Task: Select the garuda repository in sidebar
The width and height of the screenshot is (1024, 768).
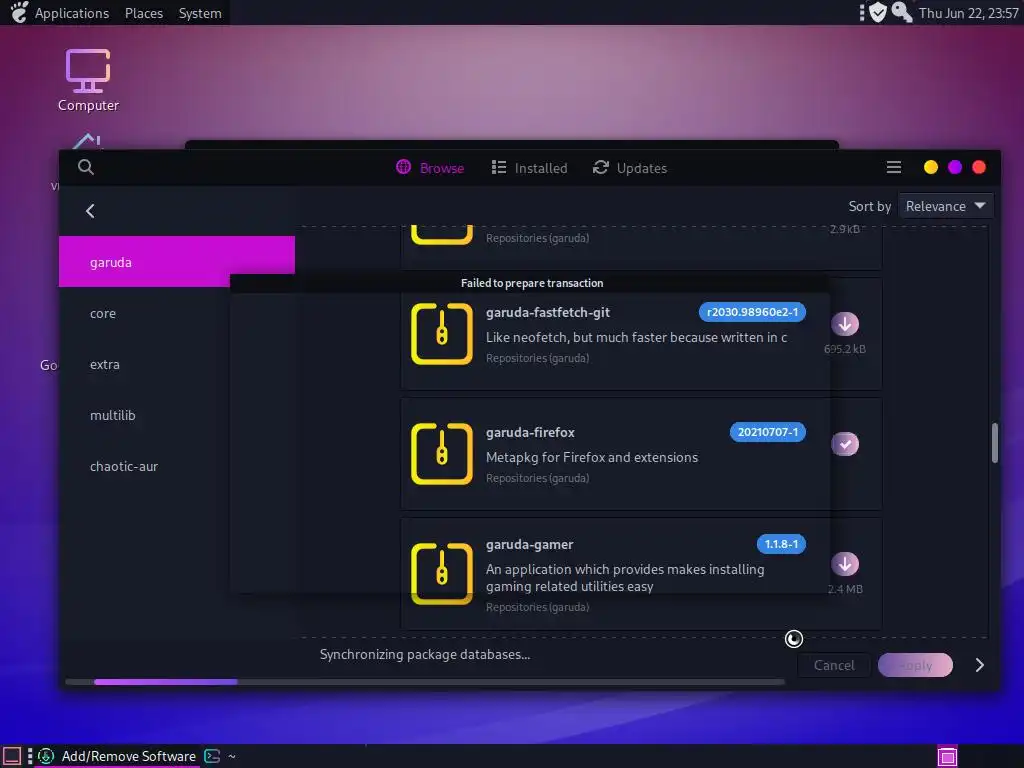Action: point(177,262)
